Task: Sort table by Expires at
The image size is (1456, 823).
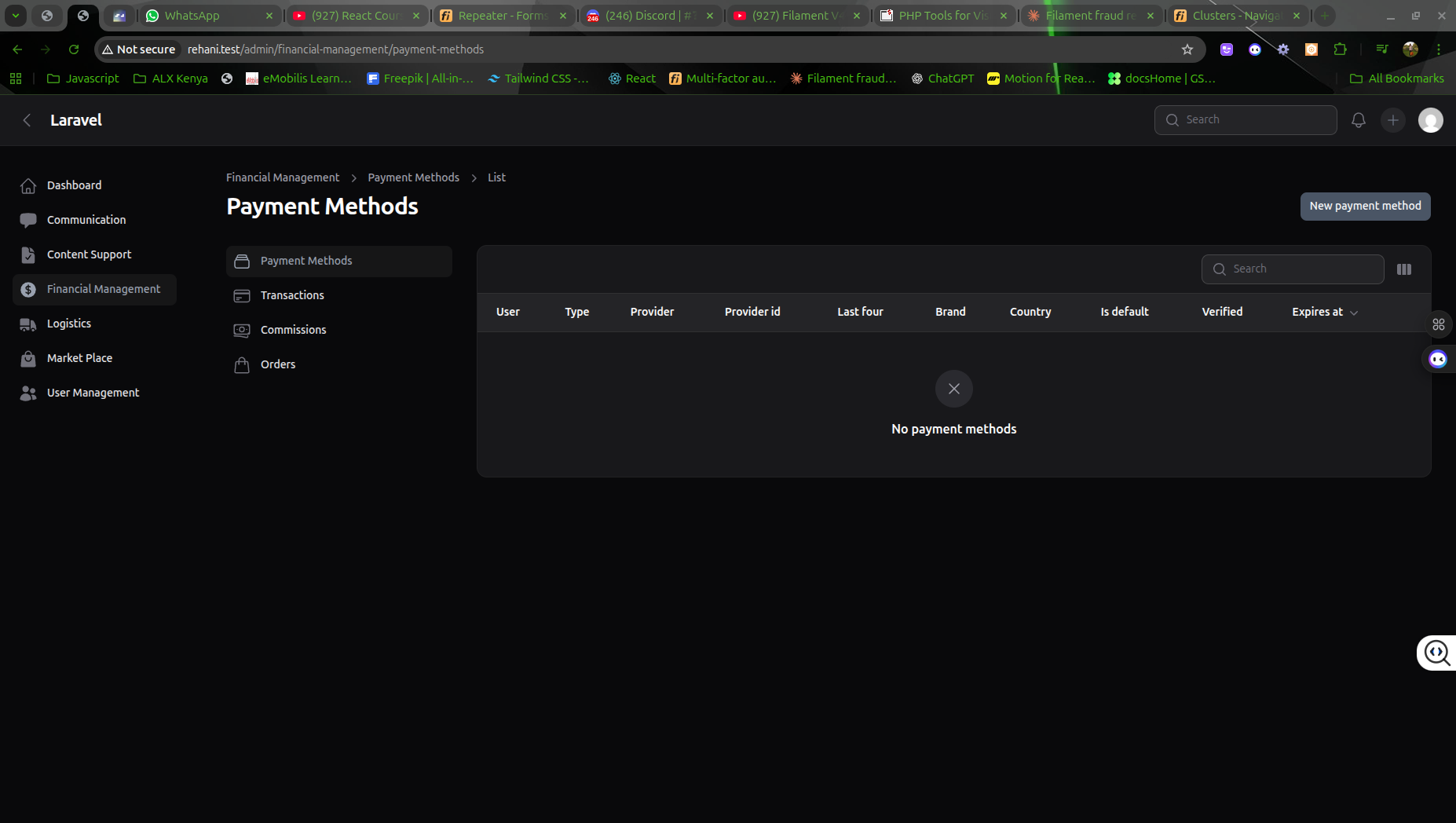Action: coord(1325,312)
